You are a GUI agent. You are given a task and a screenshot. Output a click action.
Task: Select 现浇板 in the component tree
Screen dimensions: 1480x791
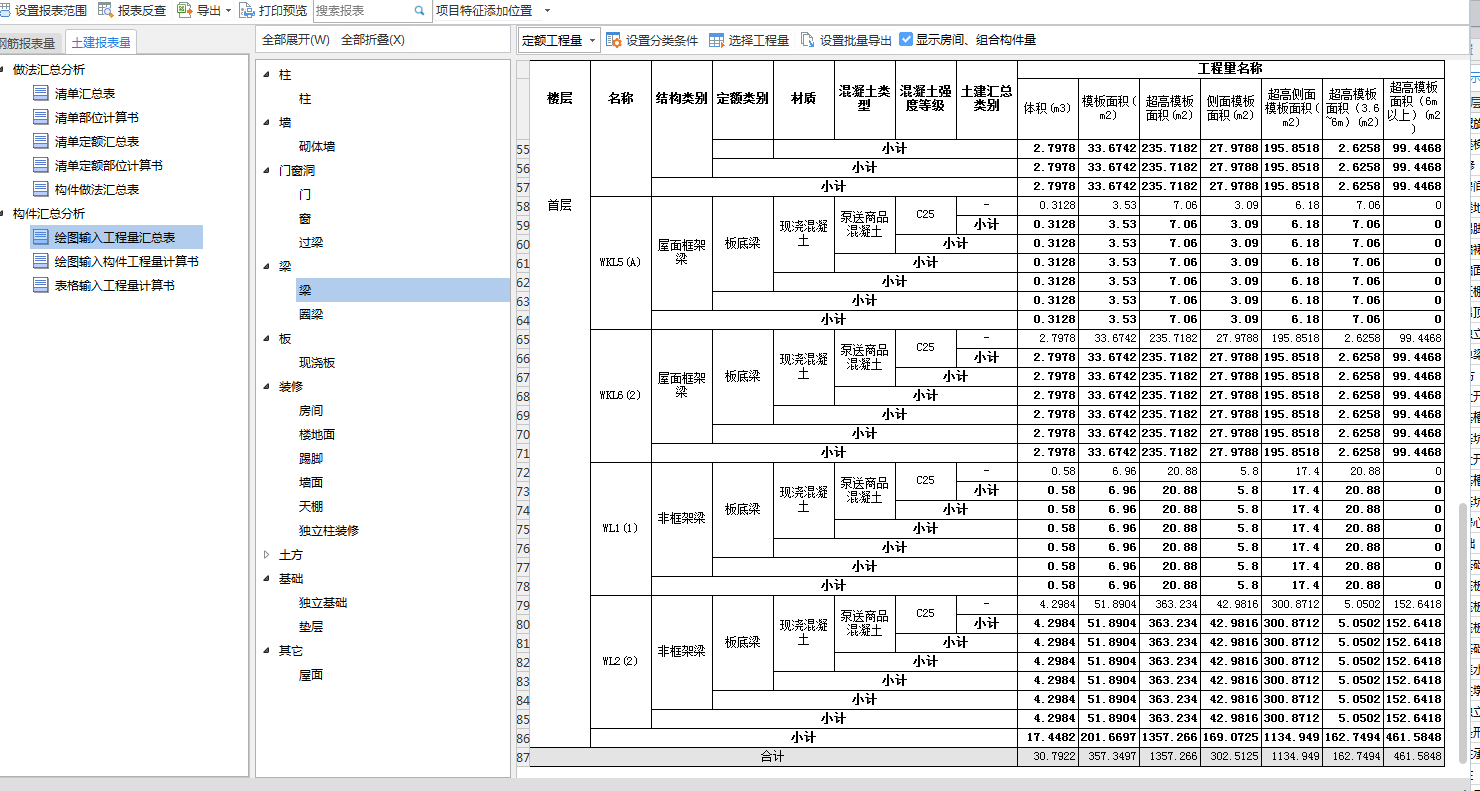click(x=317, y=363)
